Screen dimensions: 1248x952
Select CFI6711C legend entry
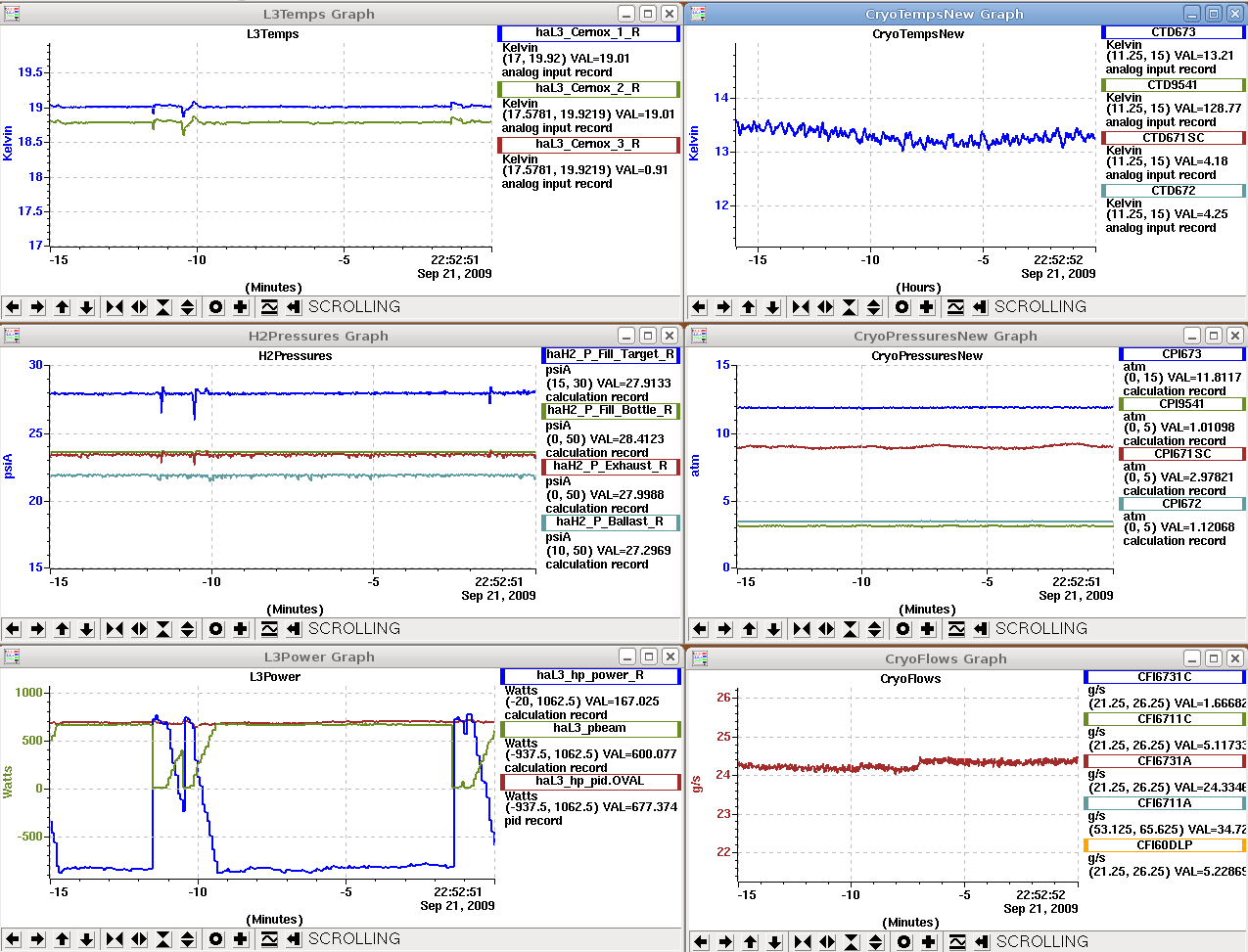pos(1165,719)
